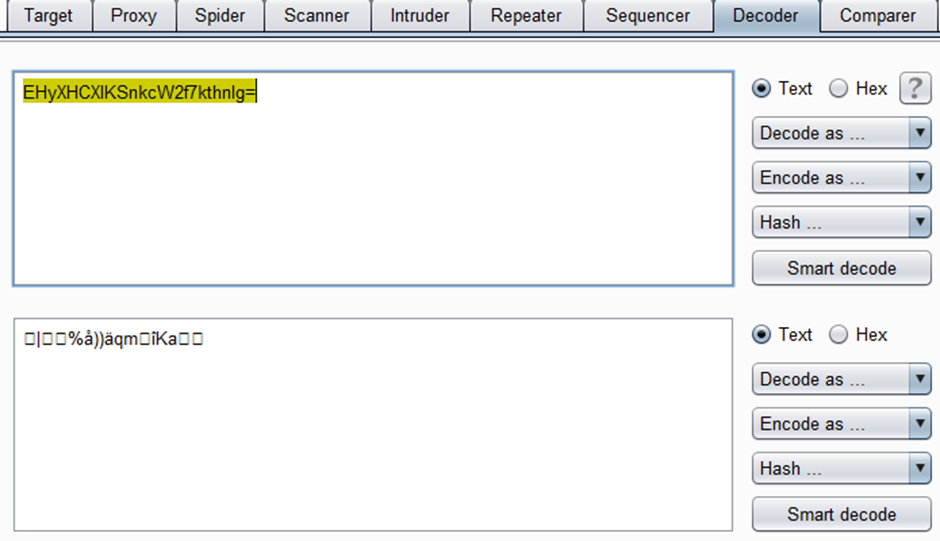The height and width of the screenshot is (541, 940).
Task: Open the top 'Decode as ...' dropdown
Action: (842, 133)
